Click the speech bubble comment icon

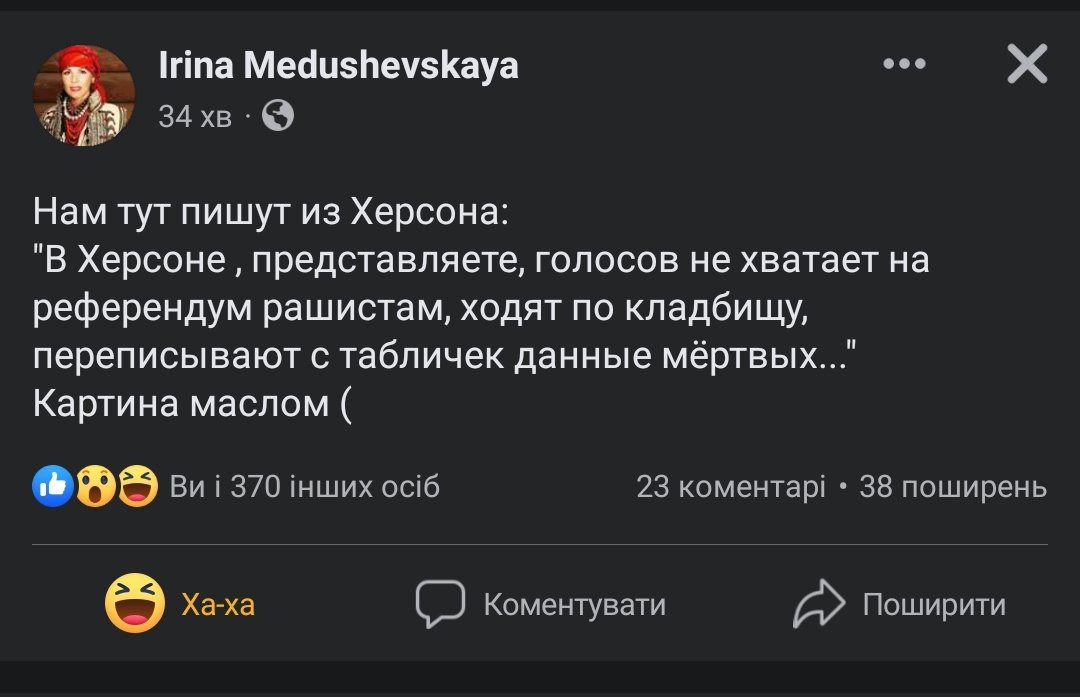point(440,603)
